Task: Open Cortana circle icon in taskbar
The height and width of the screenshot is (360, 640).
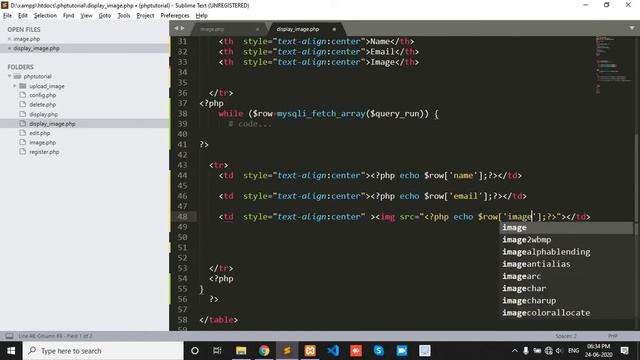Action: coord(195,351)
